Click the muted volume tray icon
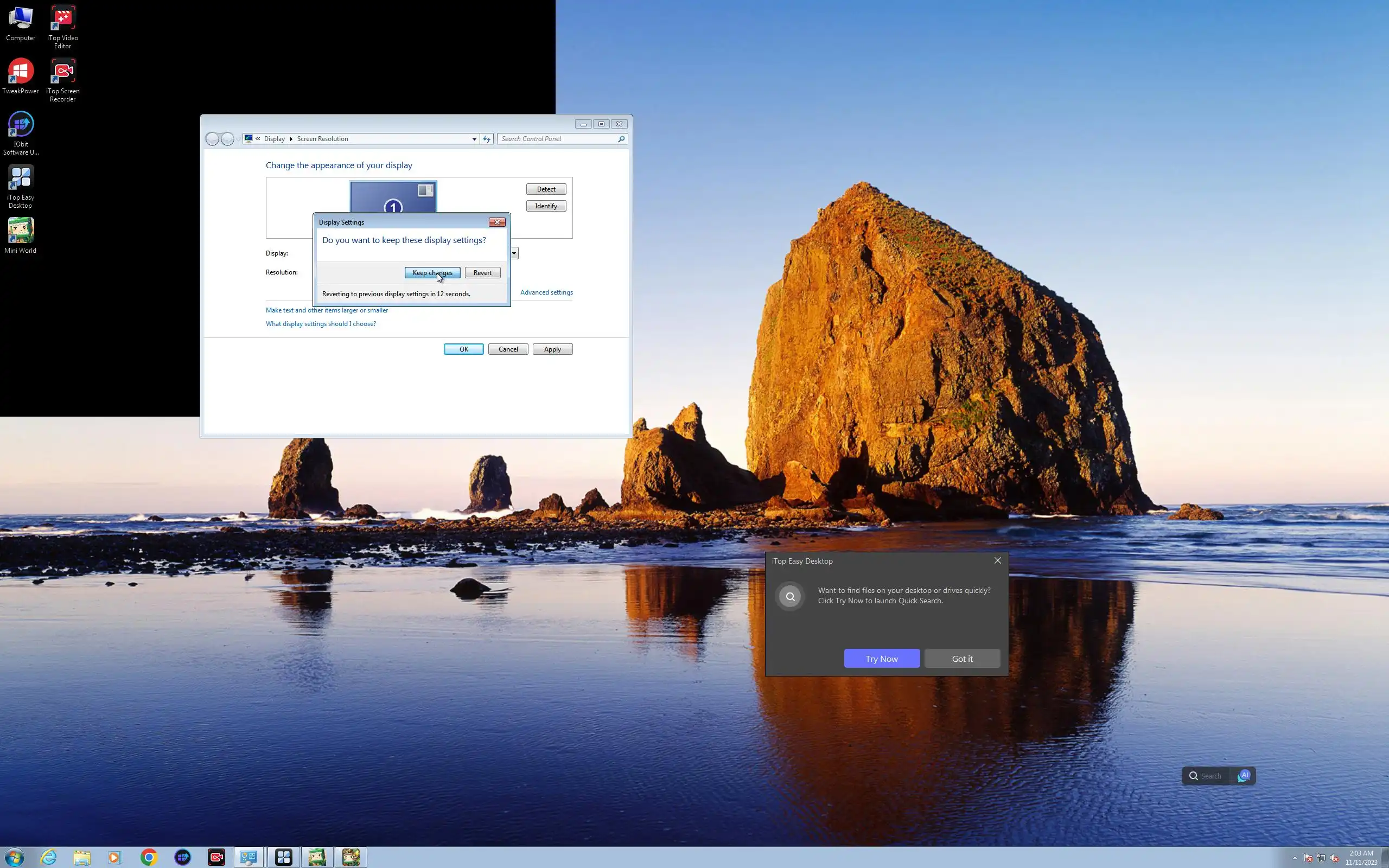Viewport: 1389px width, 868px height. (1335, 858)
